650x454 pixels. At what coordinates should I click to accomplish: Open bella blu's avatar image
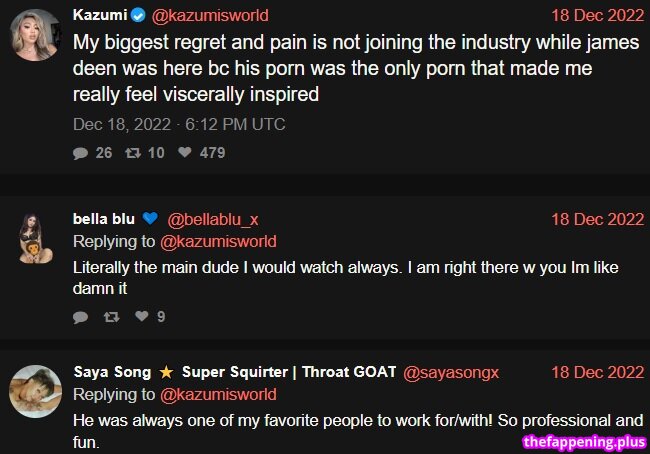click(36, 238)
